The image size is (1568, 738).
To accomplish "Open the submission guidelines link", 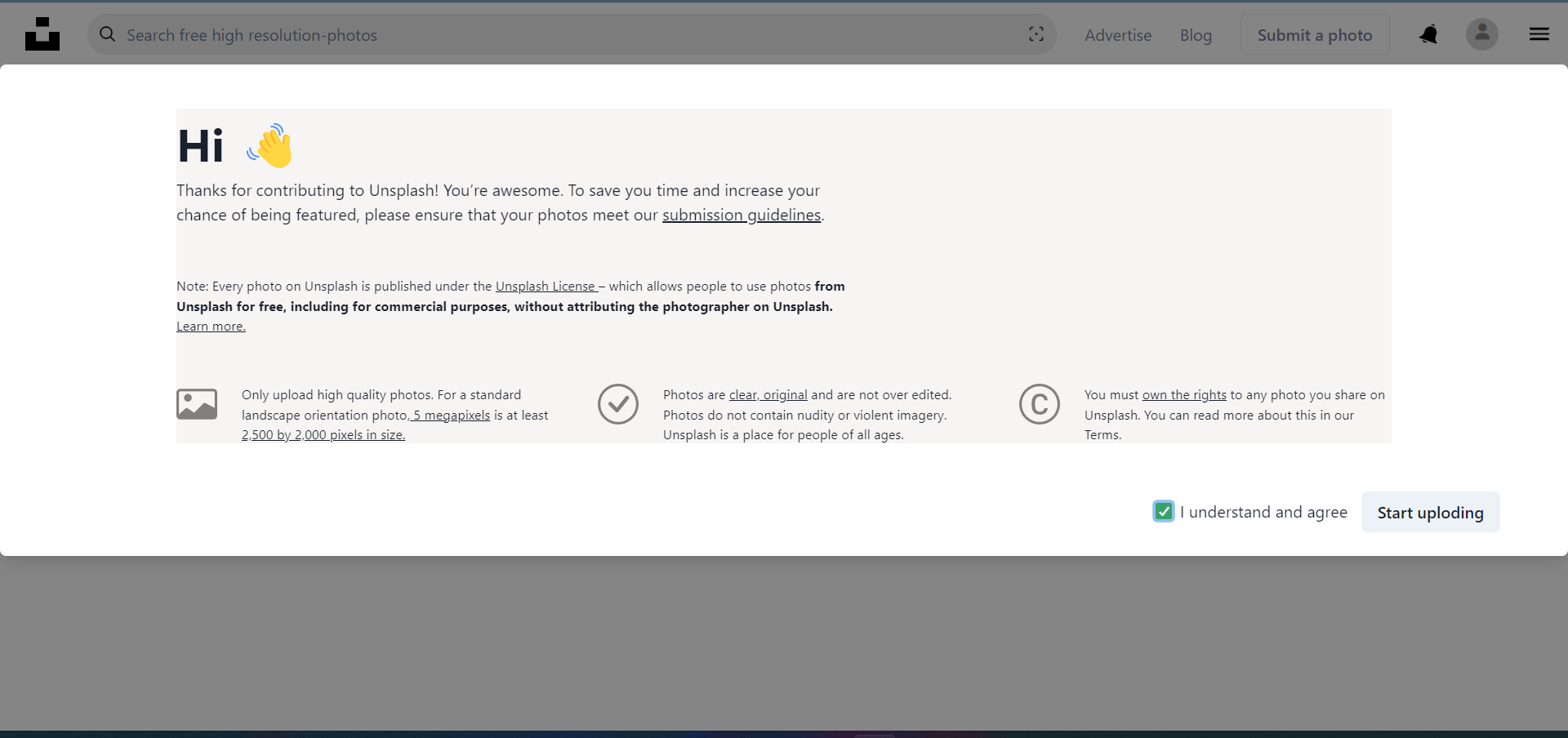I will pyautogui.click(x=742, y=215).
